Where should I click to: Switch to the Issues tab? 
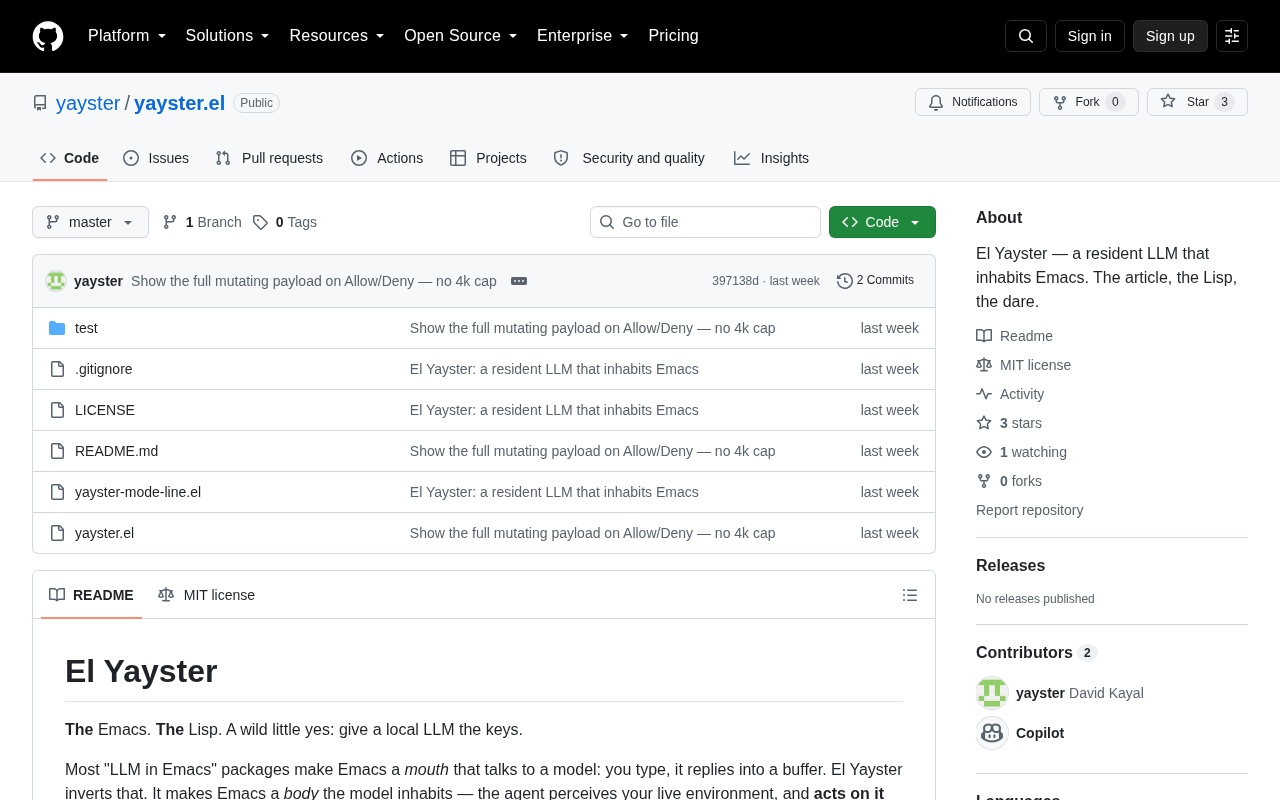coord(156,158)
